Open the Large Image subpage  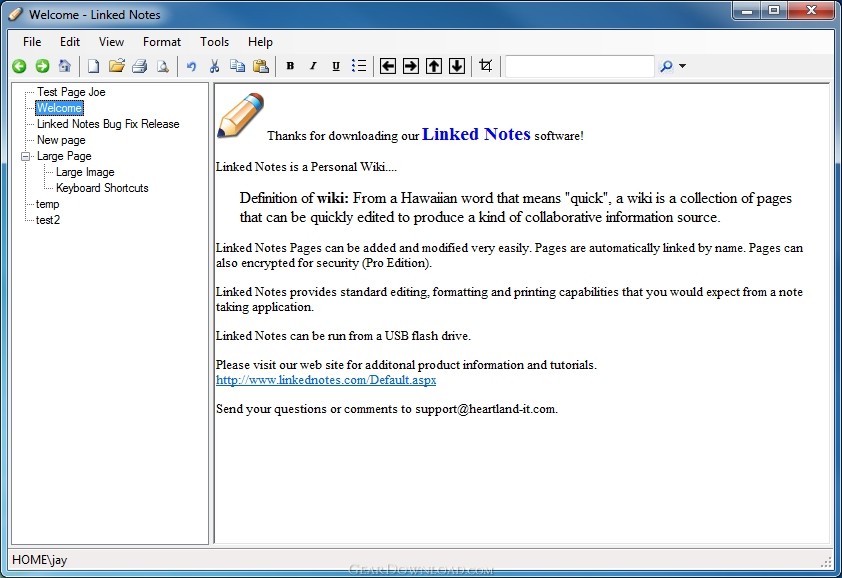tap(85, 172)
